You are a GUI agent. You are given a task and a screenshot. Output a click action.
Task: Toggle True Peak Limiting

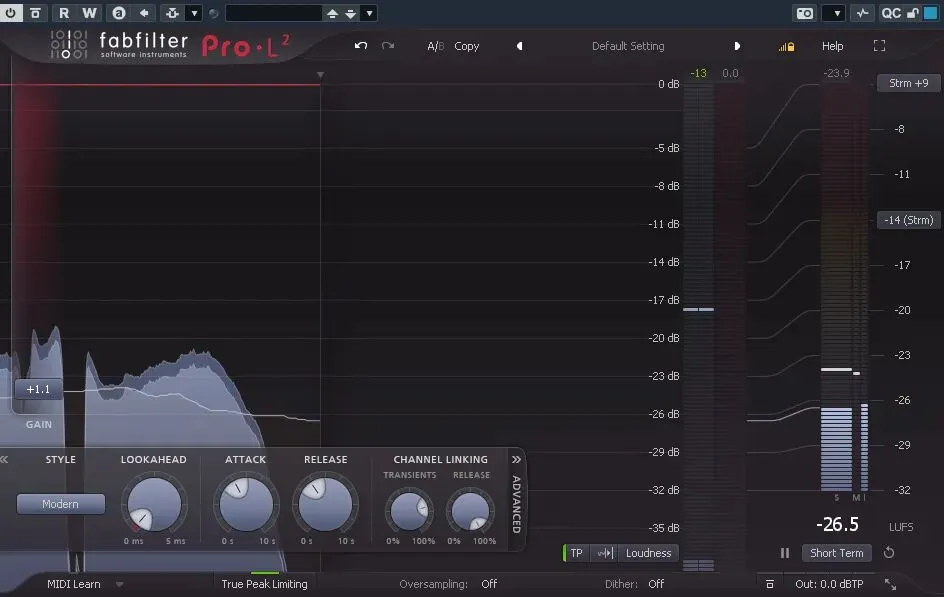(264, 584)
